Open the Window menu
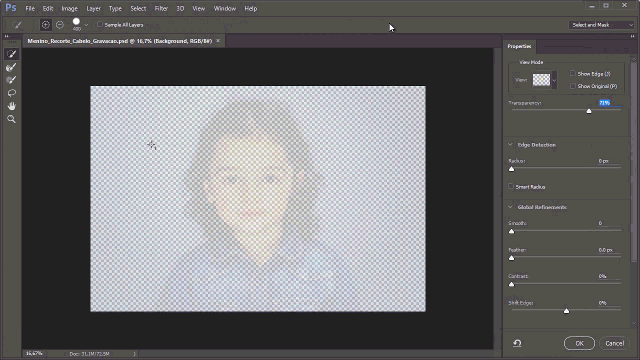The image size is (640, 360). pyautogui.click(x=224, y=8)
